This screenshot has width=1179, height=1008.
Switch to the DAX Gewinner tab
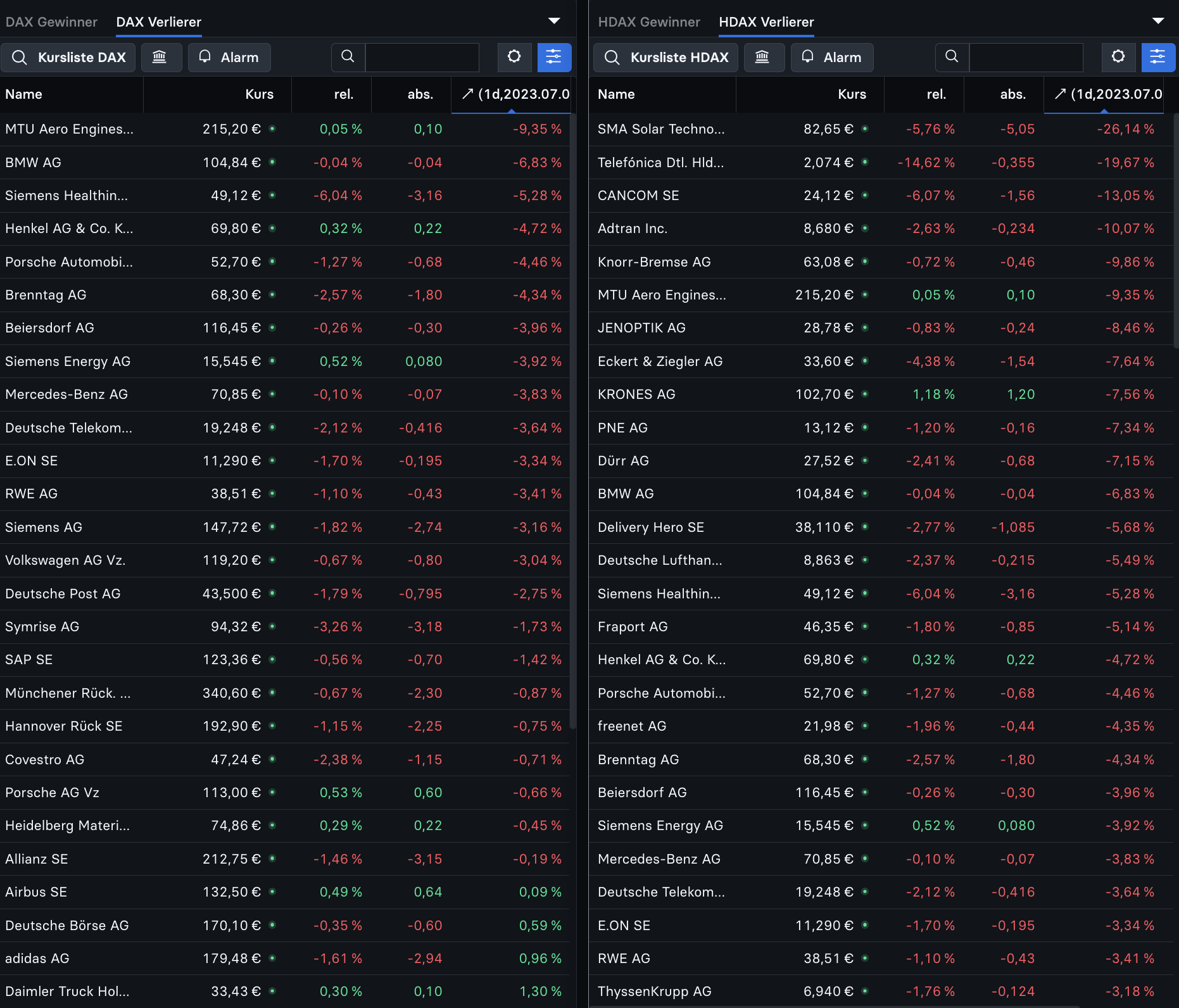click(x=51, y=22)
